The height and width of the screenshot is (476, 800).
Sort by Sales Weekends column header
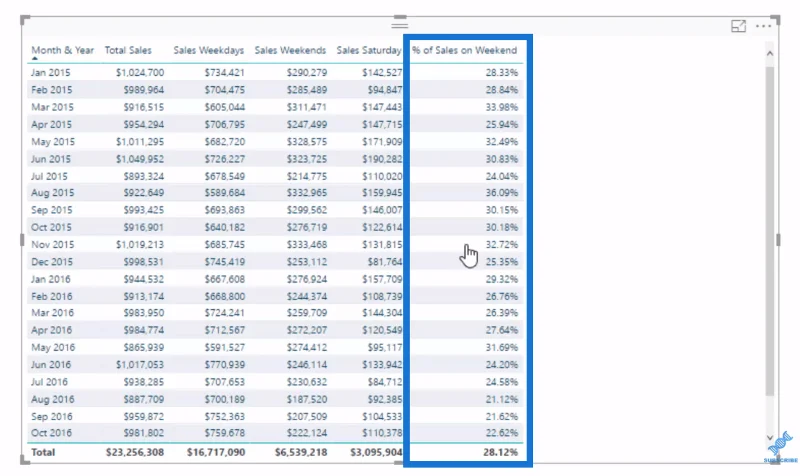pos(290,50)
